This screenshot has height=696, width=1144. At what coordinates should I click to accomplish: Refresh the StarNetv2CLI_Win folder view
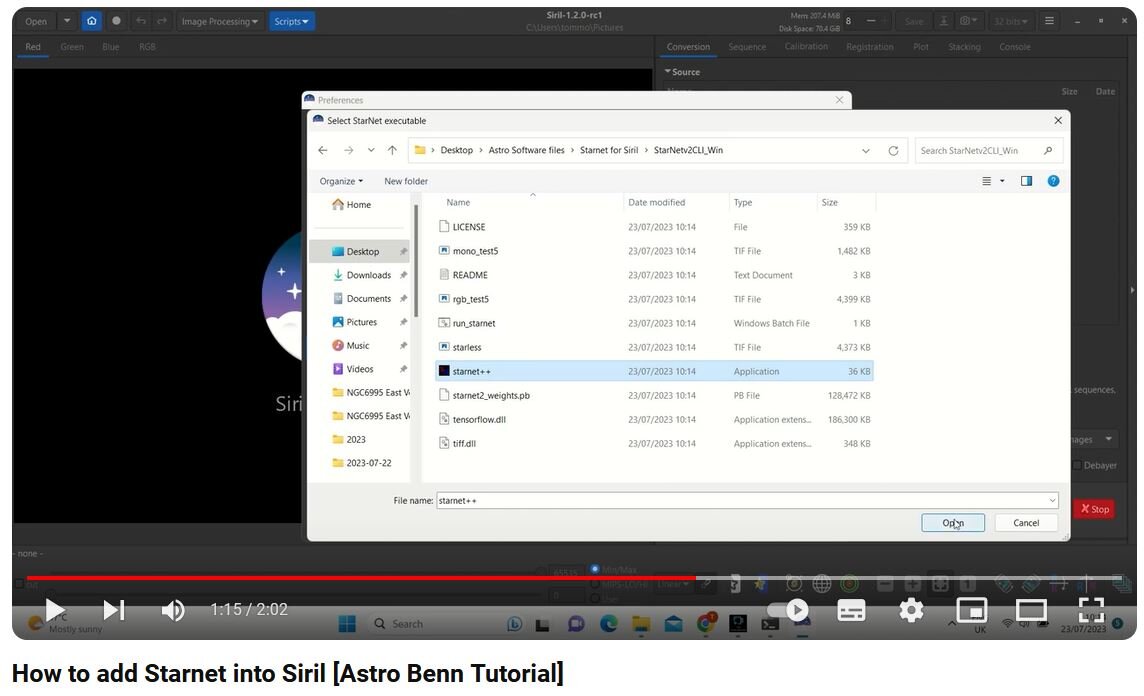point(893,151)
